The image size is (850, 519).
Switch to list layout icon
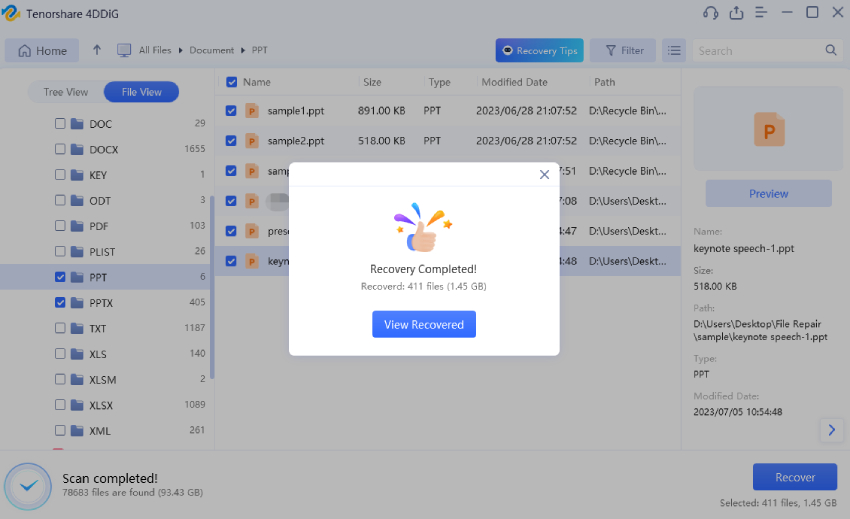[674, 50]
